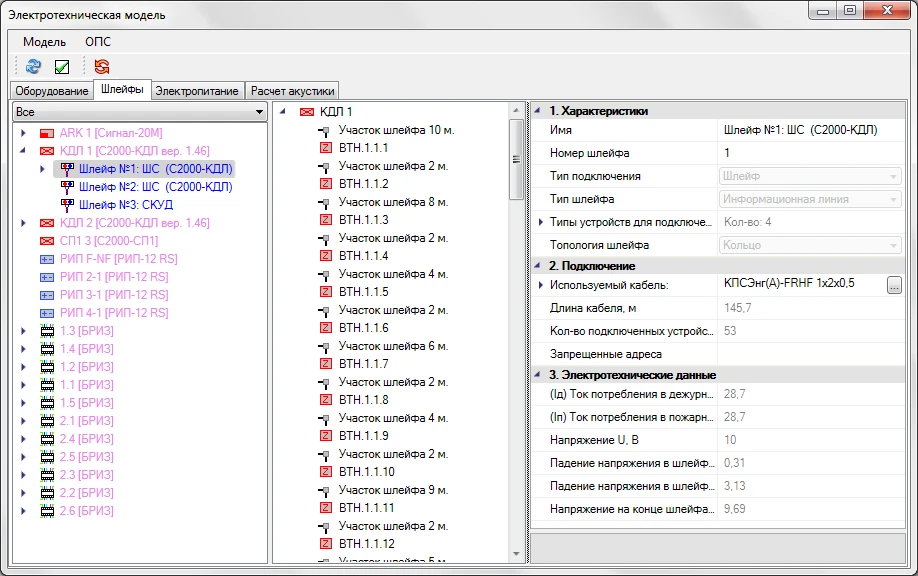Screen dimensions: 918x576
Task: Open the Расчет акустики tab
Action: 293,91
